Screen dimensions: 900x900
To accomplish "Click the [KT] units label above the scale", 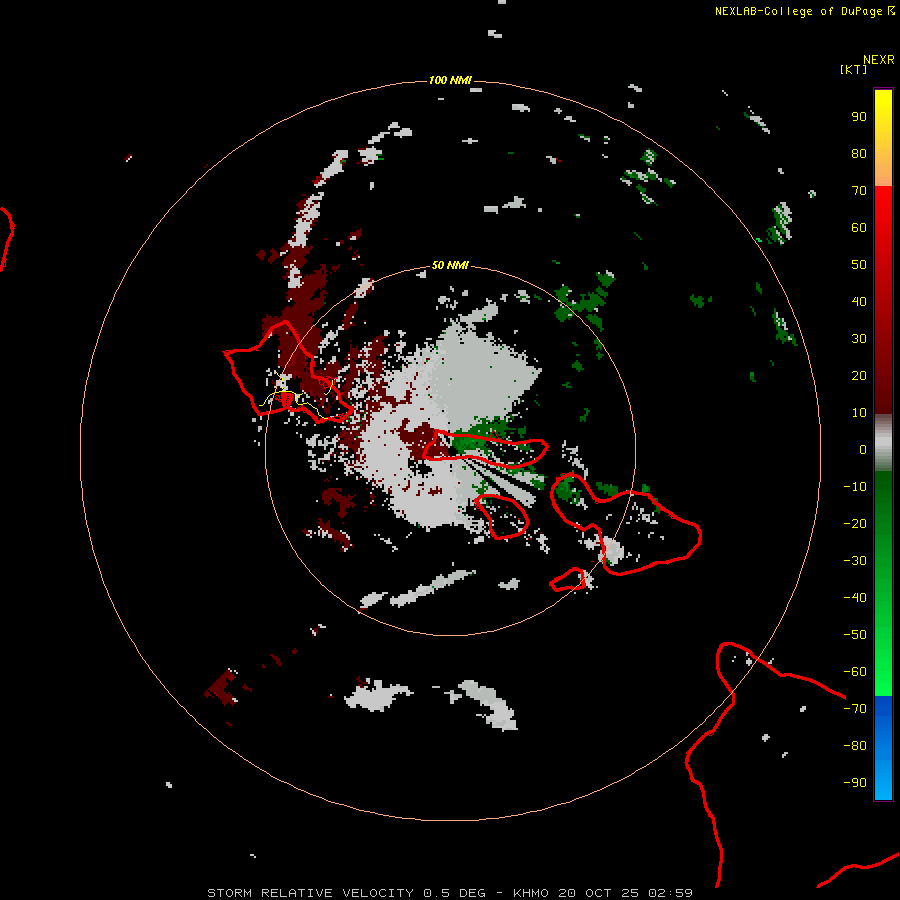I will click(x=853, y=69).
